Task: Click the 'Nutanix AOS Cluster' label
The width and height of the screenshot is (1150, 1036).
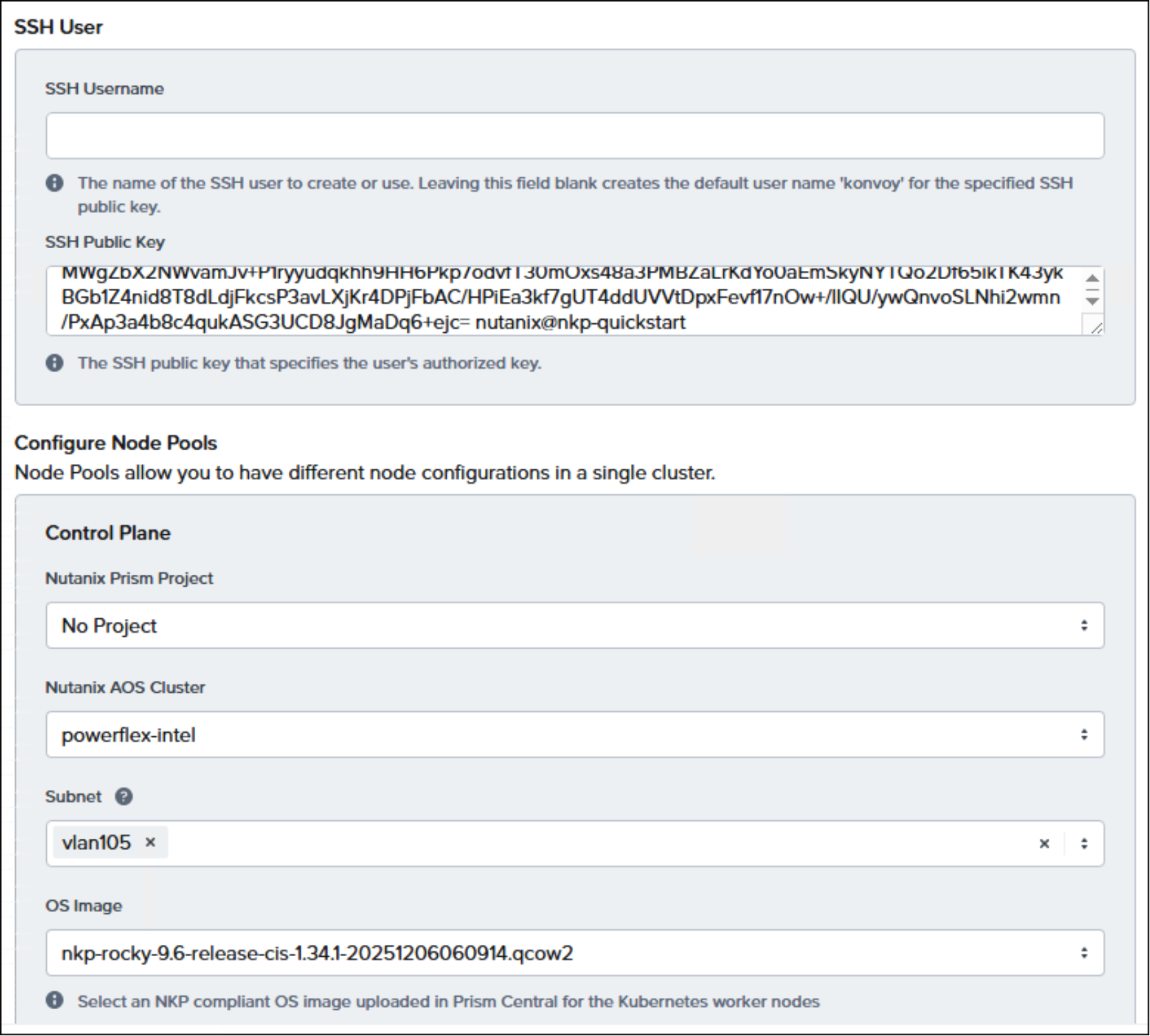Action: coord(125,688)
